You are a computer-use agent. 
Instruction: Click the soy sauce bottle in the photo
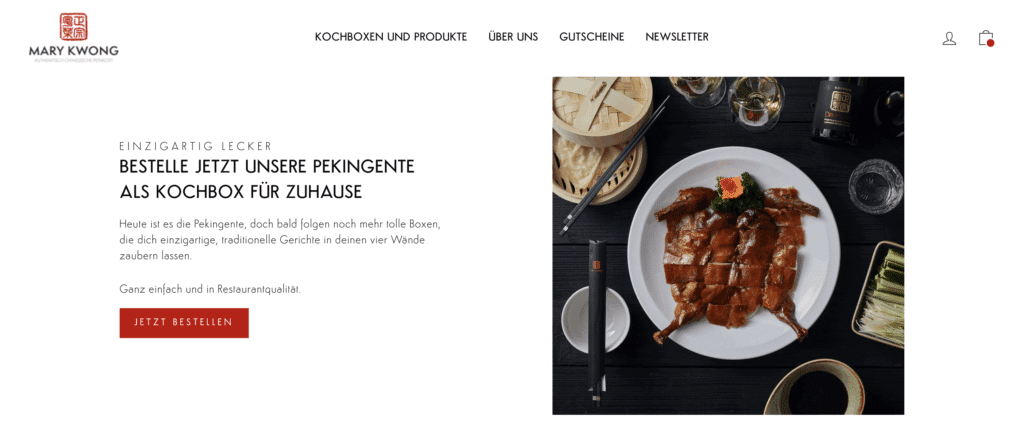(838, 110)
